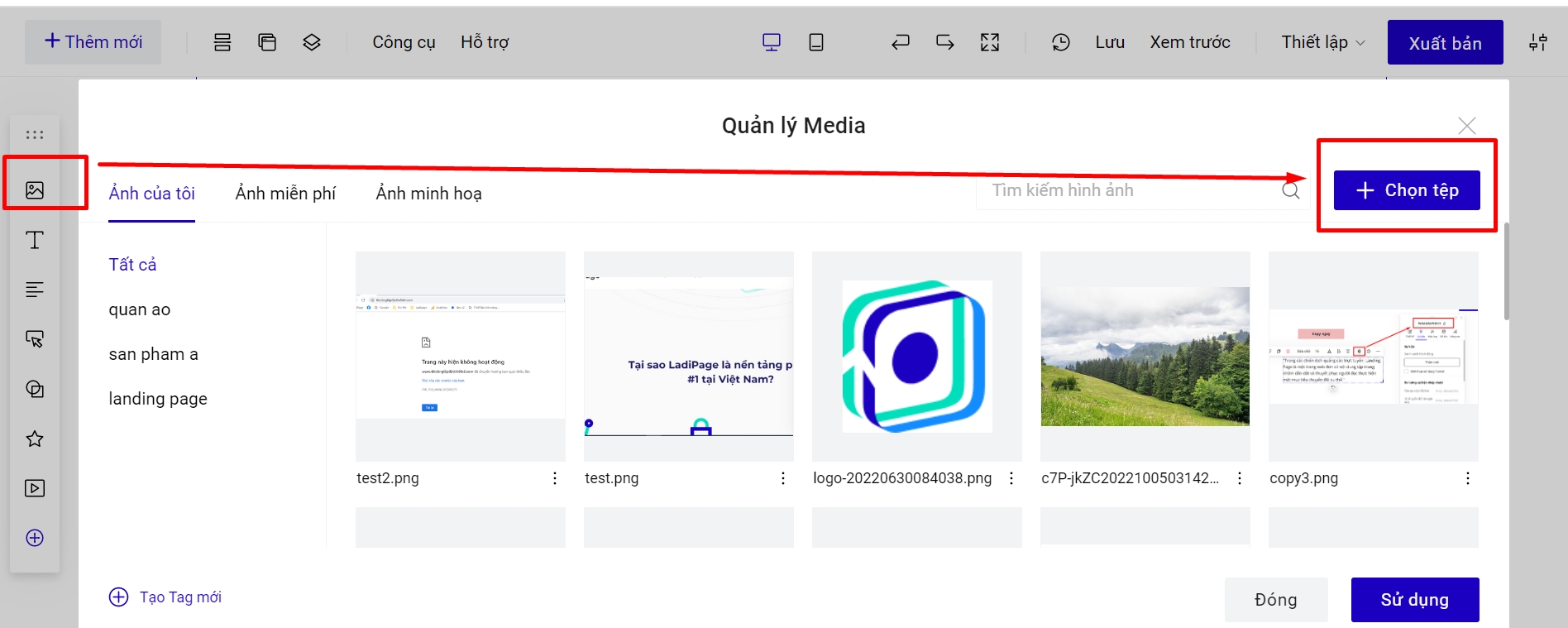Click the Tìm kiếm hình ảnh search field
The width and height of the screenshot is (1568, 628).
[1133, 190]
